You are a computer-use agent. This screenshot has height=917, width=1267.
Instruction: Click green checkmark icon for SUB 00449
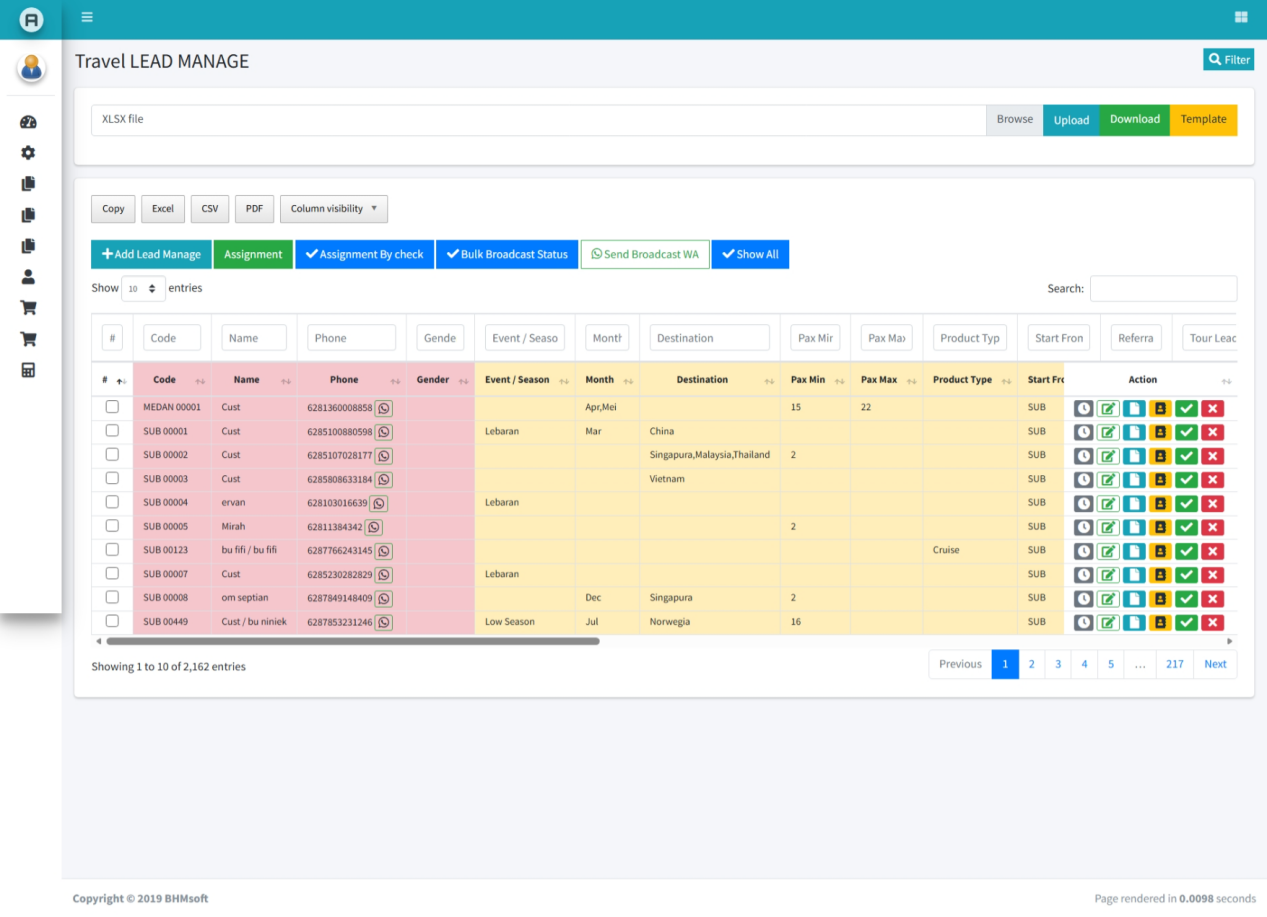pos(1186,622)
